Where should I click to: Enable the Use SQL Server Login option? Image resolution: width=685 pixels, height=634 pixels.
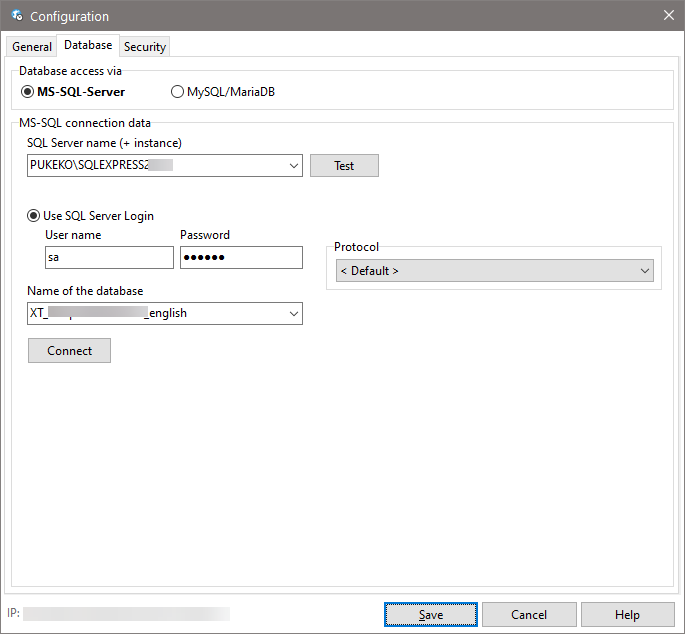coord(35,216)
